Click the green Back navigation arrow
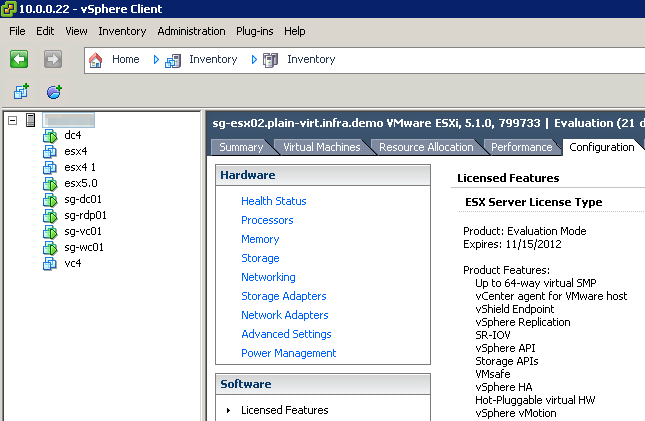Screen dimensions: 645x421 [x=19, y=59]
